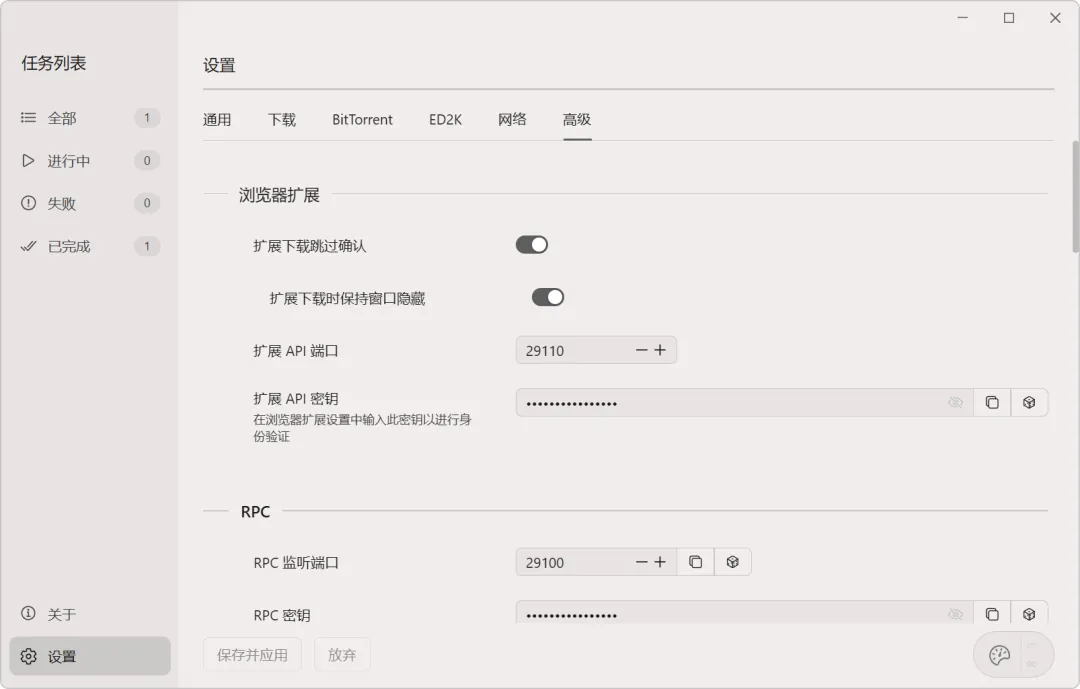Copy the 扩展 API 密钥
The image size is (1080, 689).
click(x=992, y=402)
